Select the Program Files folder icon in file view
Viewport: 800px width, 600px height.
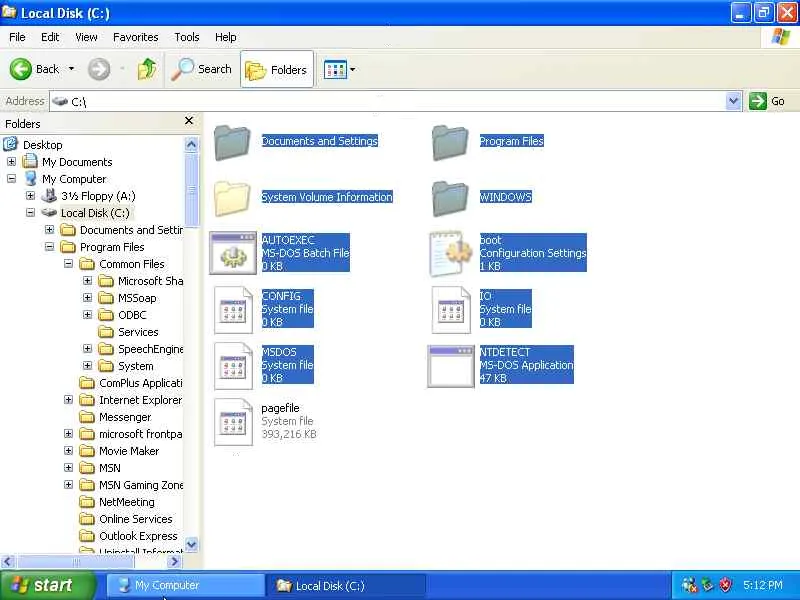coord(450,142)
